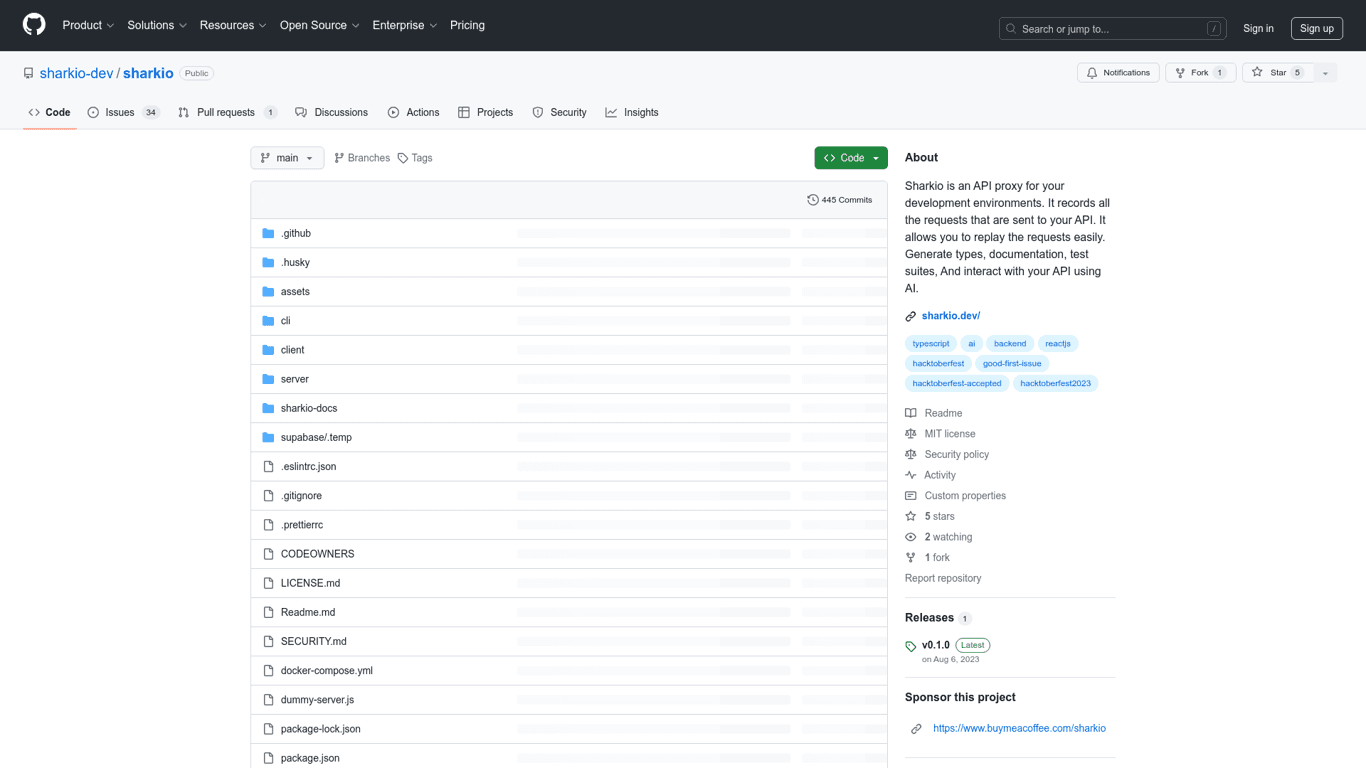Star the sharkio repository
This screenshot has height=768, width=1366.
coord(1276,73)
